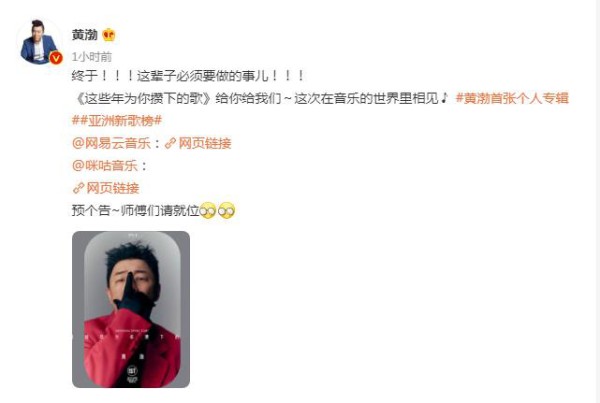Click the round logo on the poster
Screen dimensions: 600x403
click(x=132, y=371)
